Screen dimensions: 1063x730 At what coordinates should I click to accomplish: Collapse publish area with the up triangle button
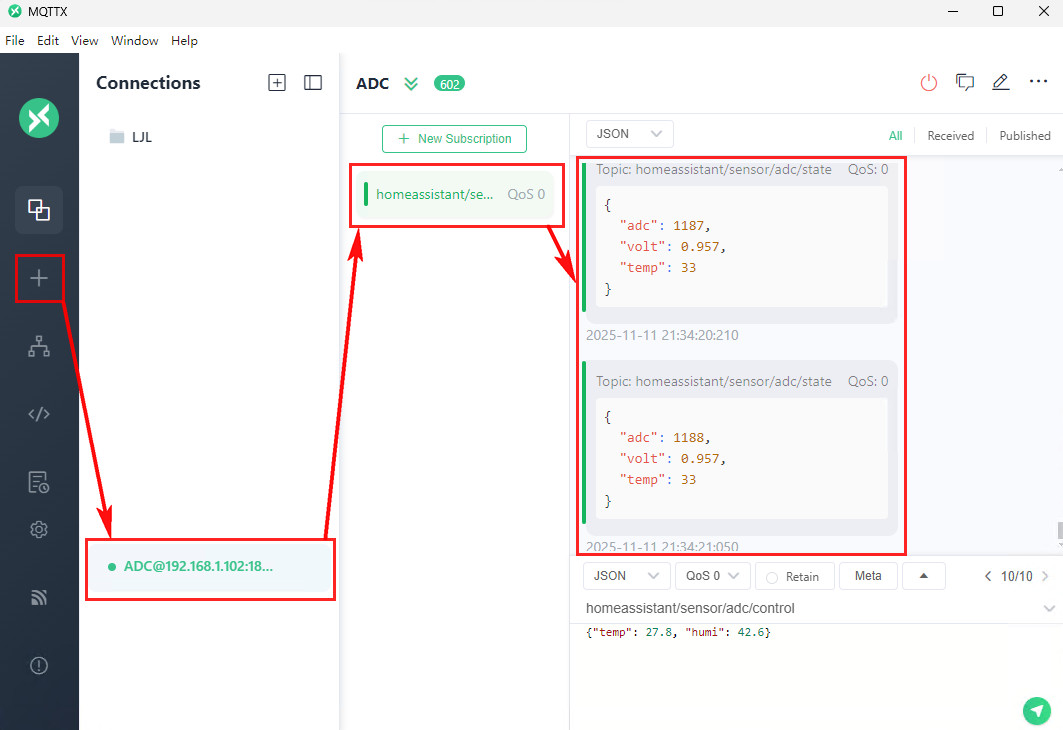point(923,576)
